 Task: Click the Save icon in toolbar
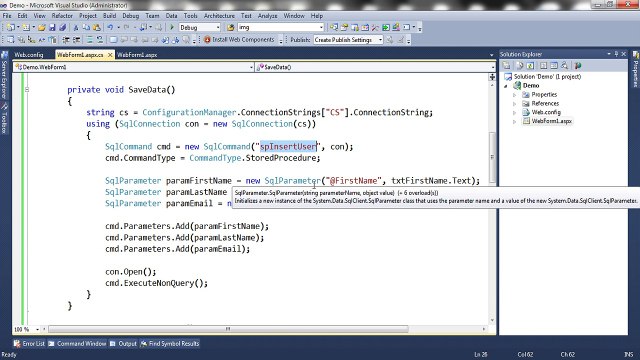point(52,27)
